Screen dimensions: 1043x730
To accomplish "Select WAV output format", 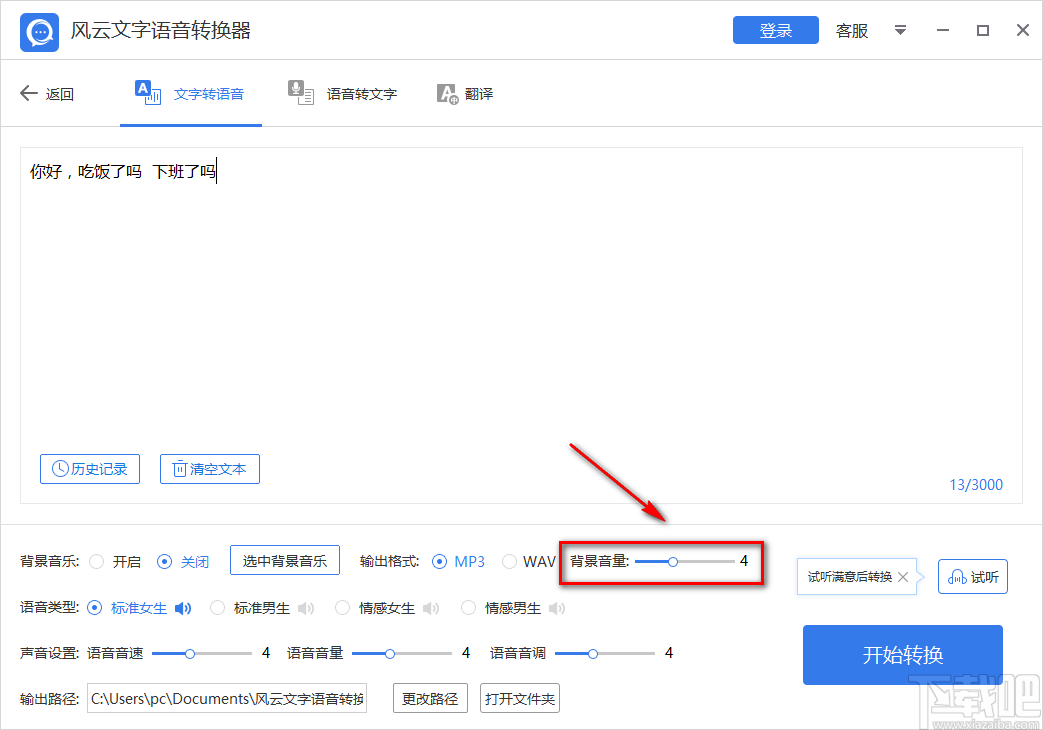I will click(x=510, y=561).
